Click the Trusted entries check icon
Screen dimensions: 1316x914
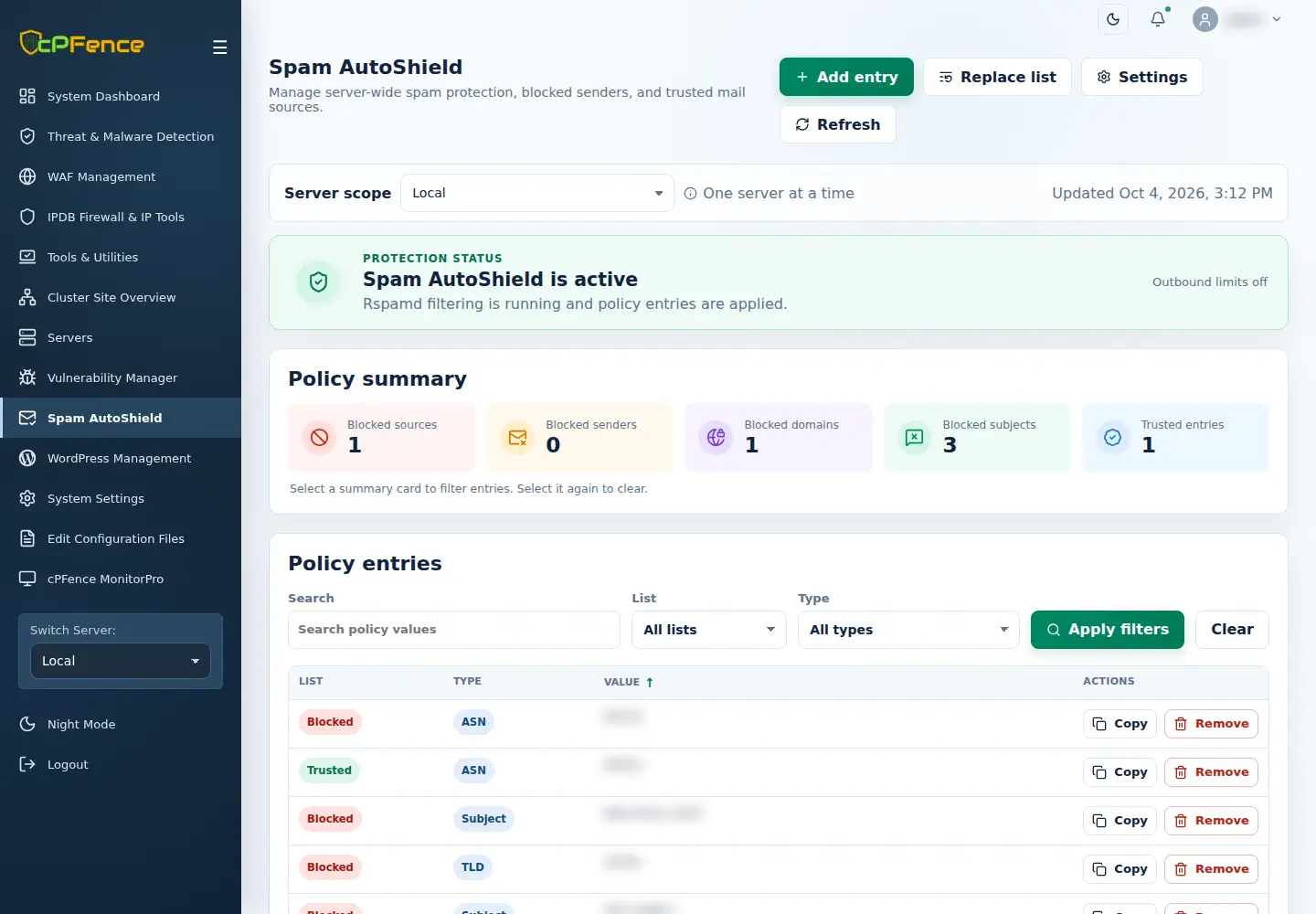coord(1113,438)
